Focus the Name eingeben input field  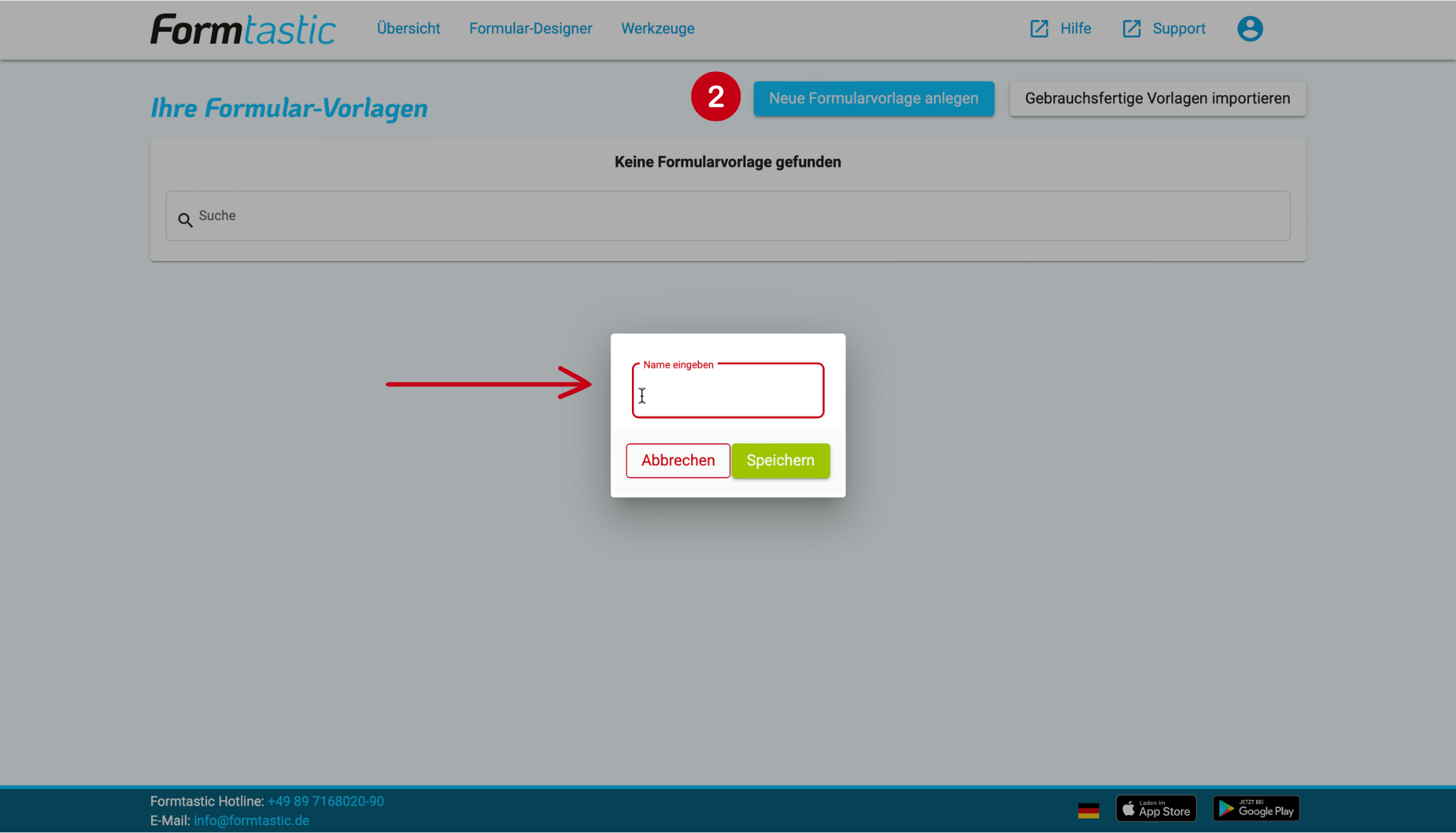[728, 391]
